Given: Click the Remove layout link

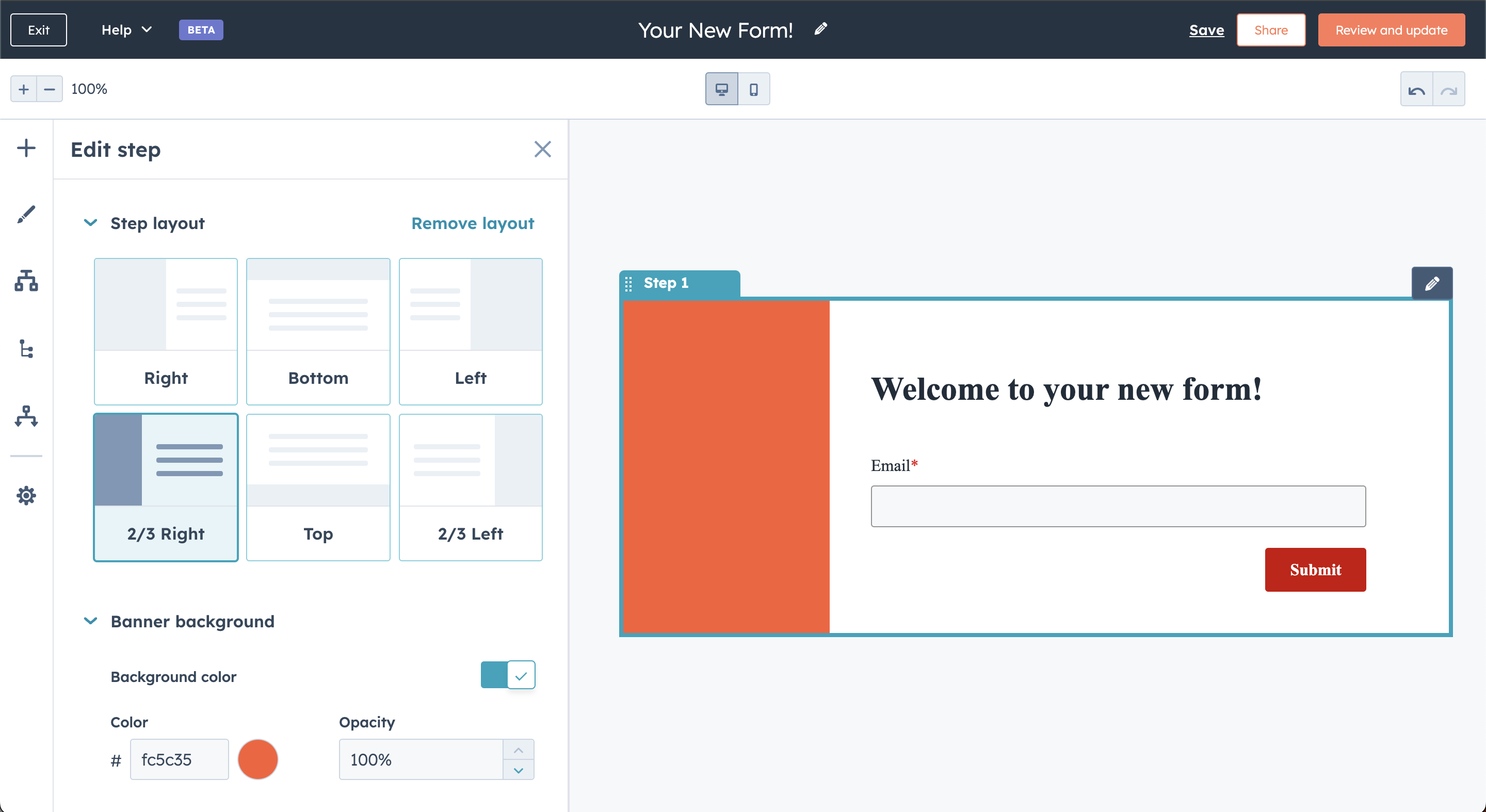Looking at the screenshot, I should 473,223.
